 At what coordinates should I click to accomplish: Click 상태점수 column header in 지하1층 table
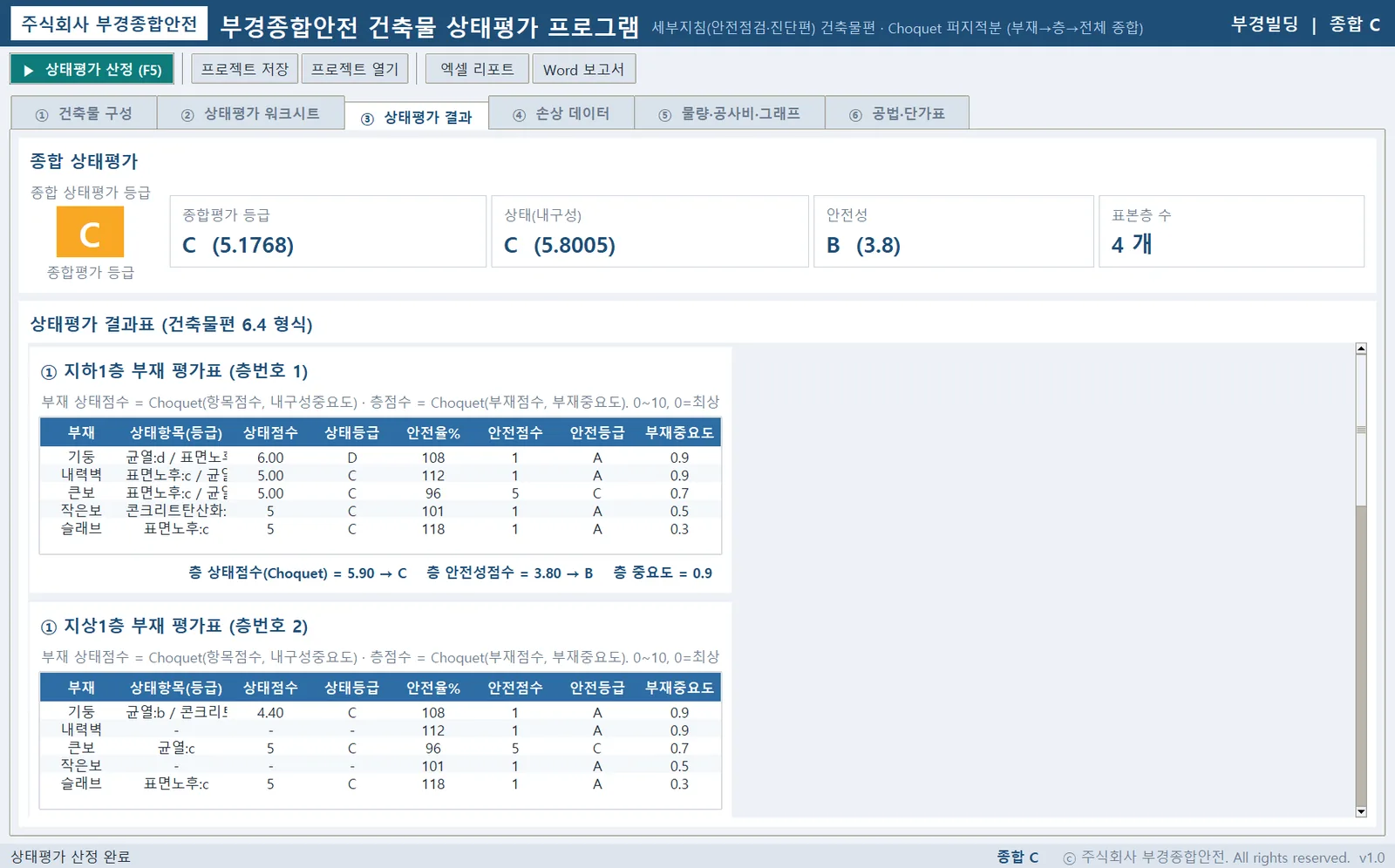tap(270, 432)
